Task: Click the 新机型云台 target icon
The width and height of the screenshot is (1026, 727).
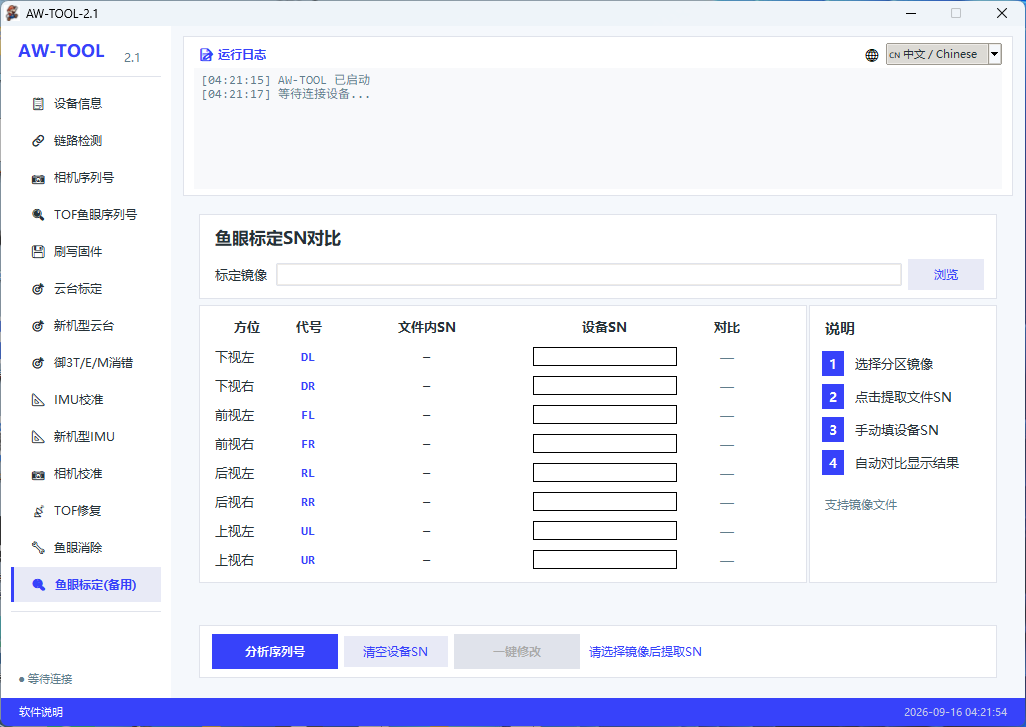Action: point(39,326)
